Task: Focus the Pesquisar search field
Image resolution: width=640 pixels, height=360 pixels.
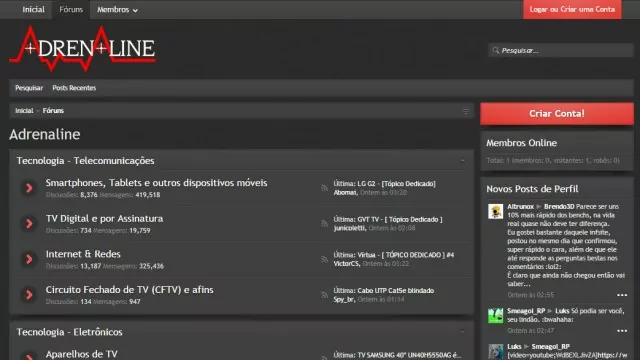Action: pyautogui.click(x=561, y=51)
